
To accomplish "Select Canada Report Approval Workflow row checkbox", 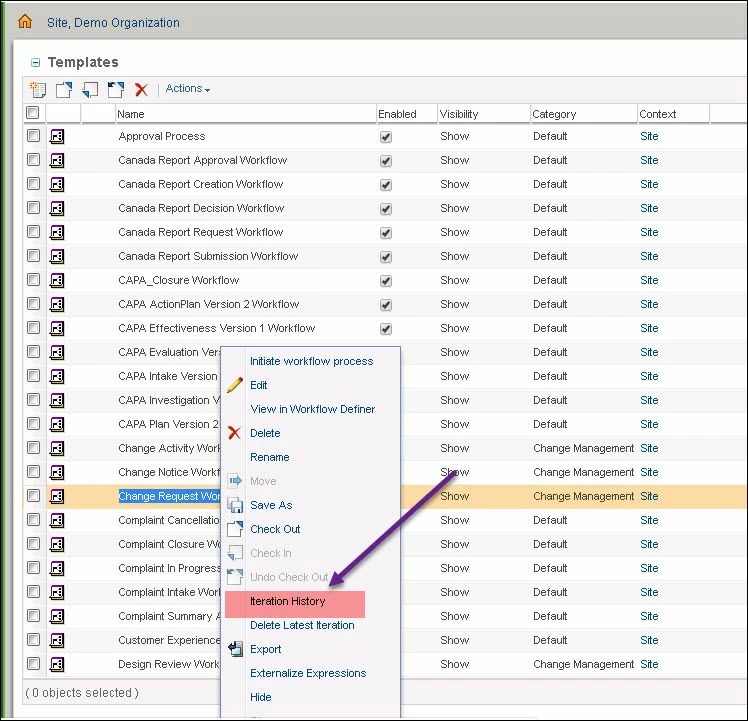I will [x=33, y=159].
